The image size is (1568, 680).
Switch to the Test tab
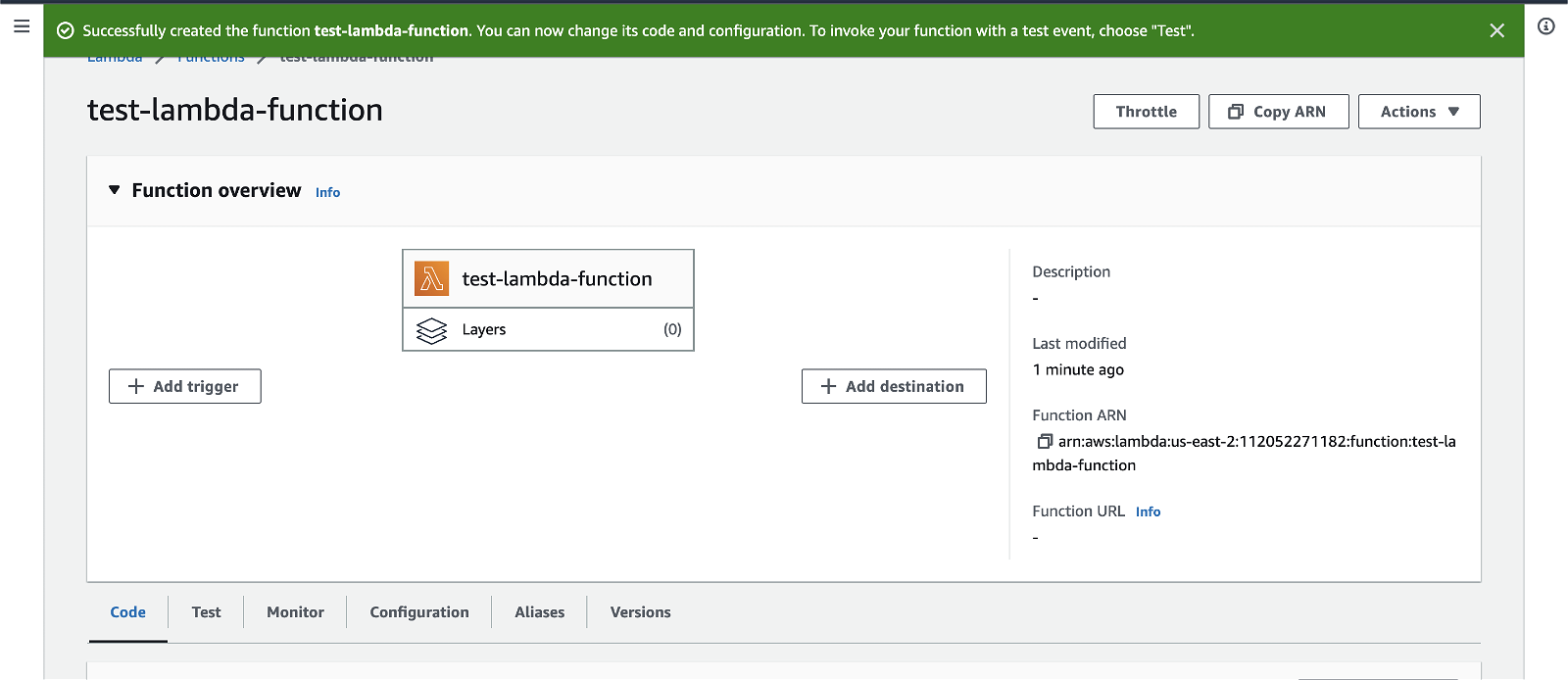[x=206, y=612]
